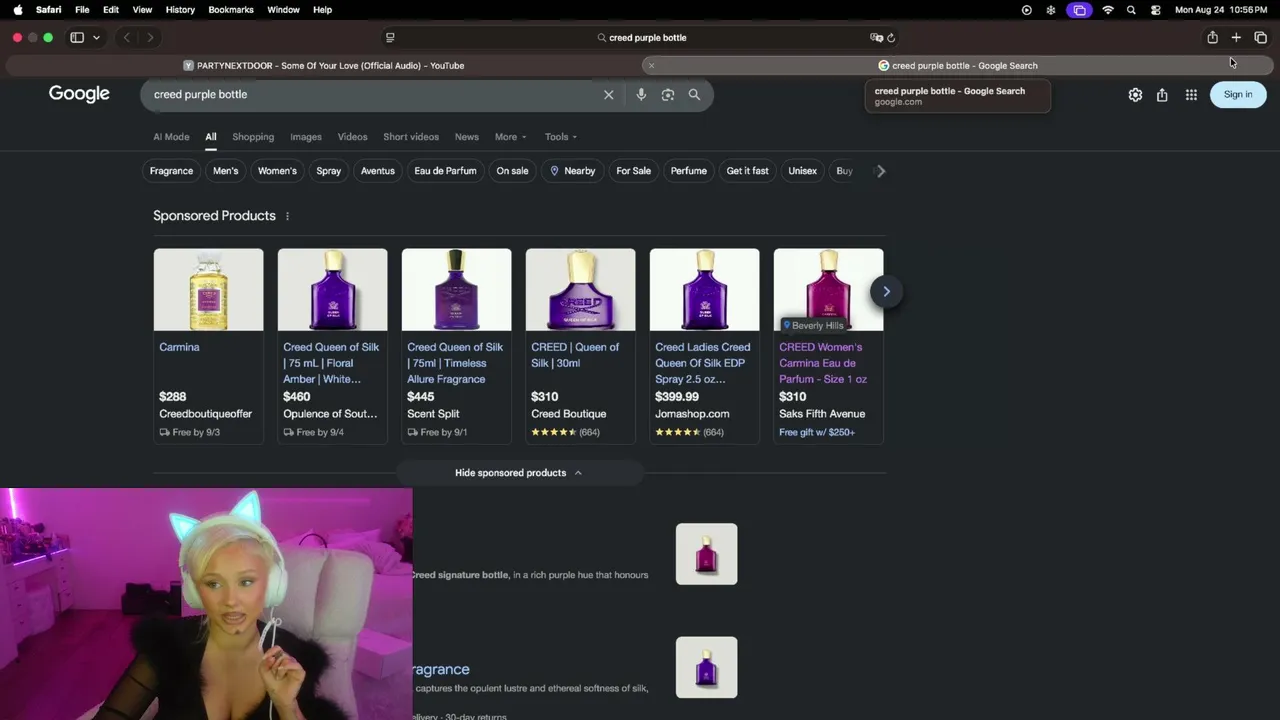Viewport: 1280px width, 720px height.
Task: Show the Safari sidebar
Action: pyautogui.click(x=77, y=38)
